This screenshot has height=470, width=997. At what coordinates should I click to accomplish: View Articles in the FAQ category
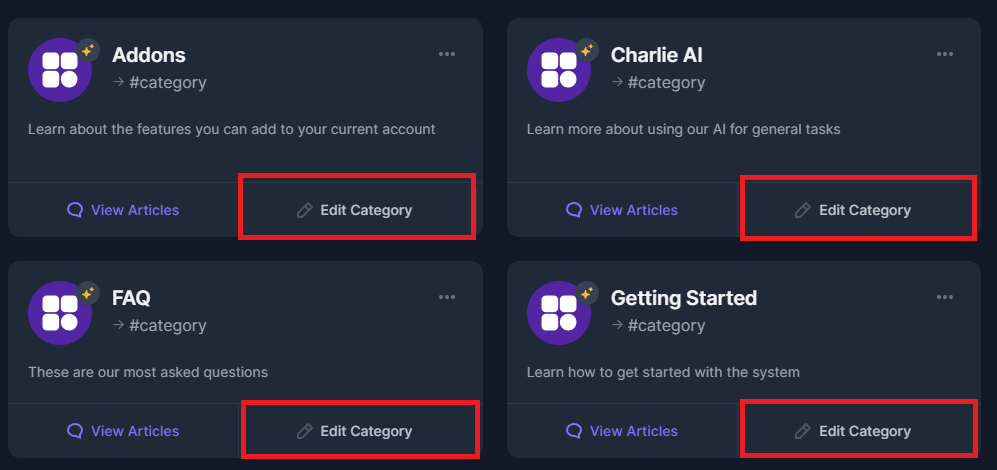(123, 431)
